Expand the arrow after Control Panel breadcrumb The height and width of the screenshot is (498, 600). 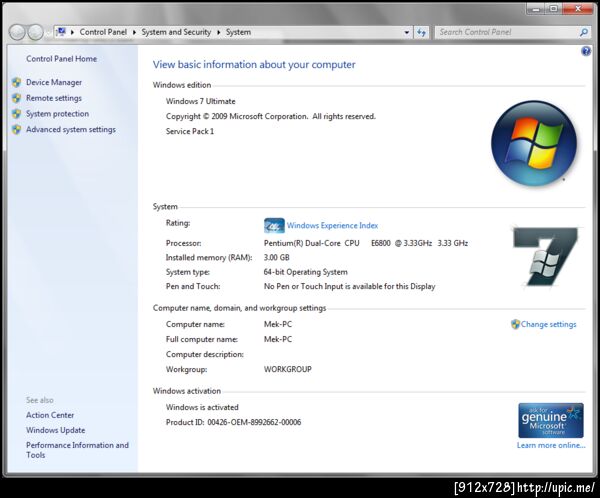[134, 32]
